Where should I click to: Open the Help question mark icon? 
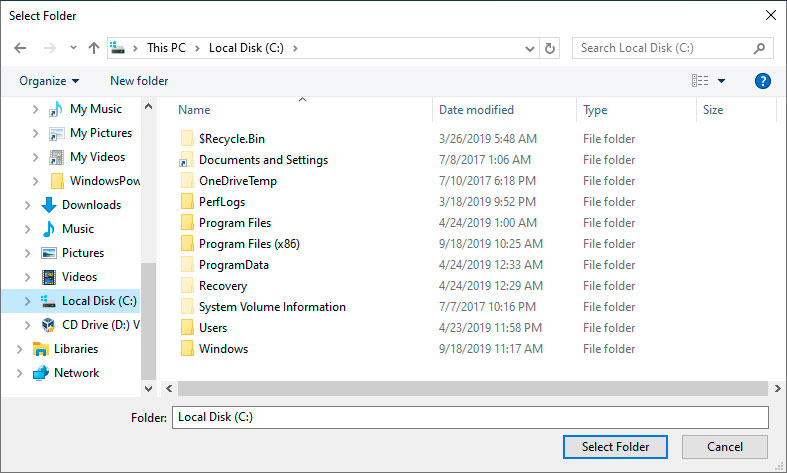763,81
